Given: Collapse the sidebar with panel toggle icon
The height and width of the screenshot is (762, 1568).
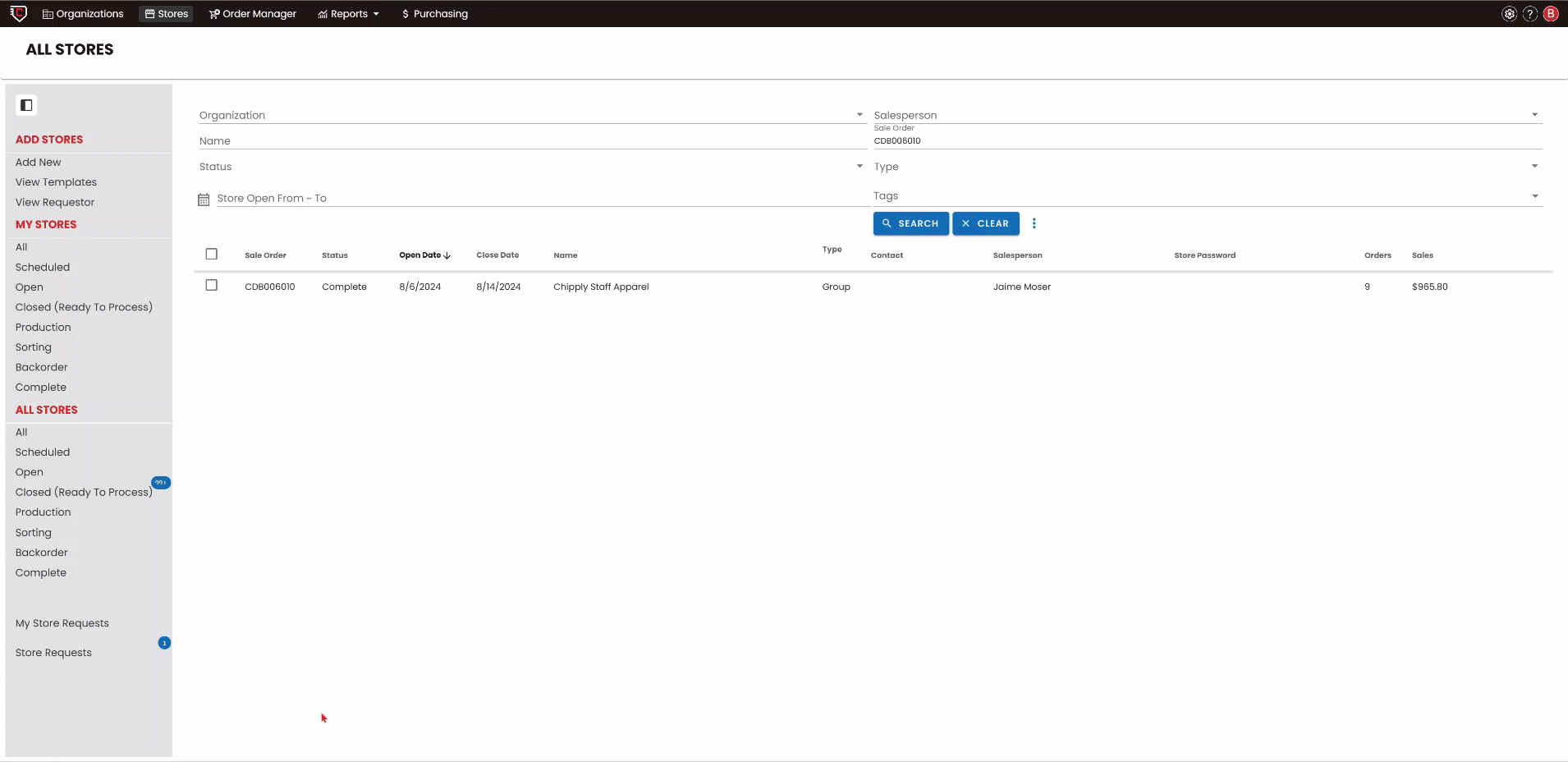Looking at the screenshot, I should 26,105.
